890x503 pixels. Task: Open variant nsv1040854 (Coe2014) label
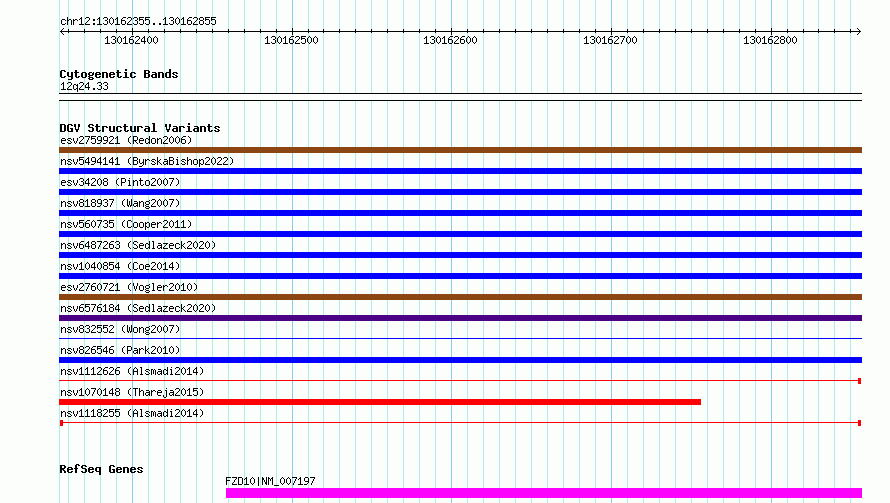tap(120, 266)
